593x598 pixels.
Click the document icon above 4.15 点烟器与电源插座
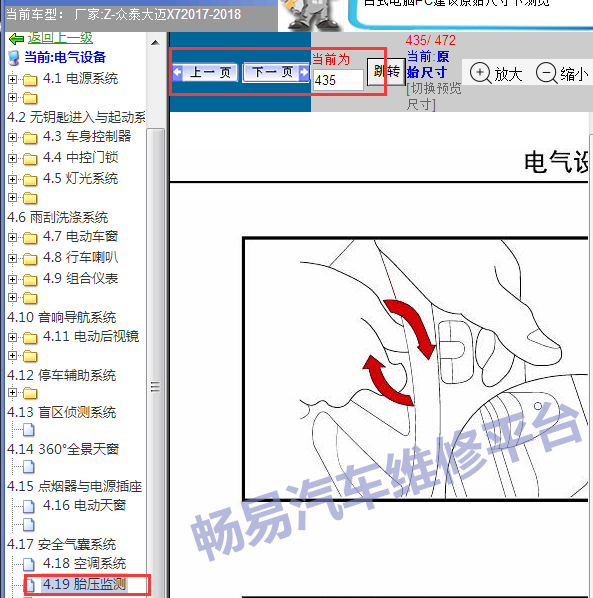[x=29, y=467]
